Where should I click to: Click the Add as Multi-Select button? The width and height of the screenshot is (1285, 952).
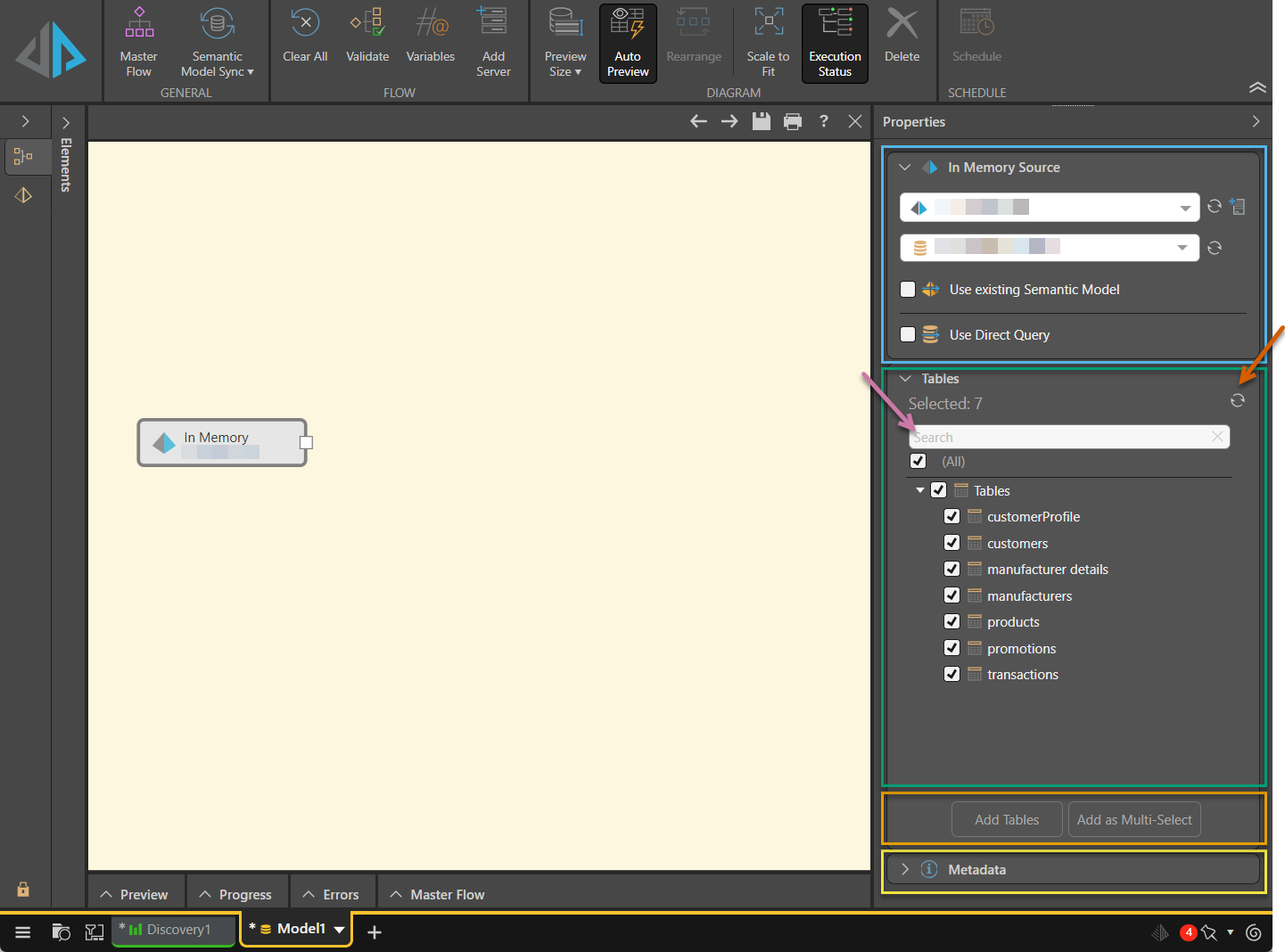tap(1134, 820)
